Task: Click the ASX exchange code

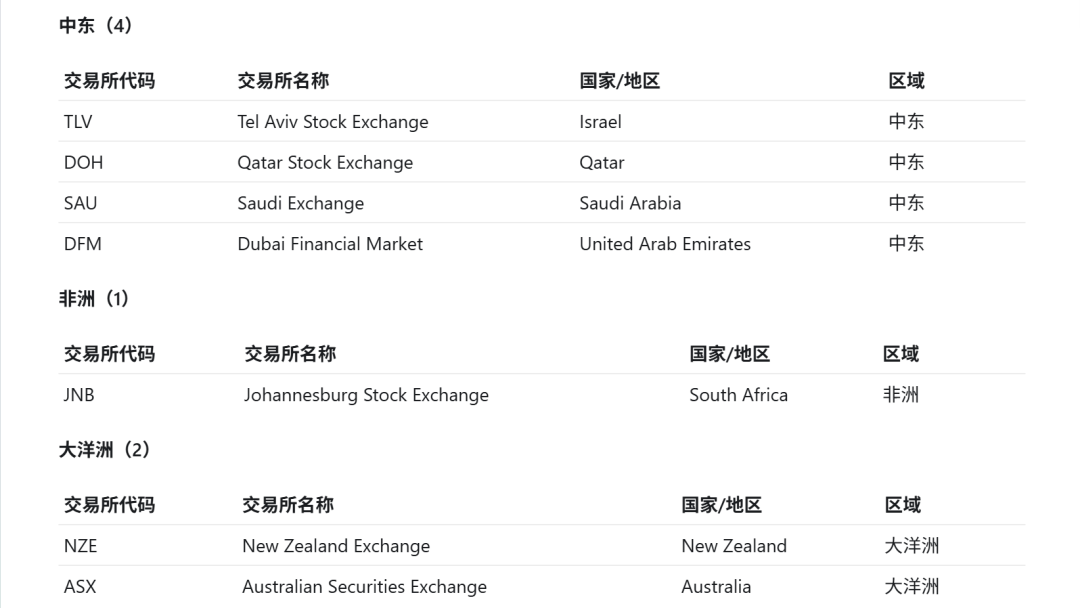Action: [x=80, y=587]
